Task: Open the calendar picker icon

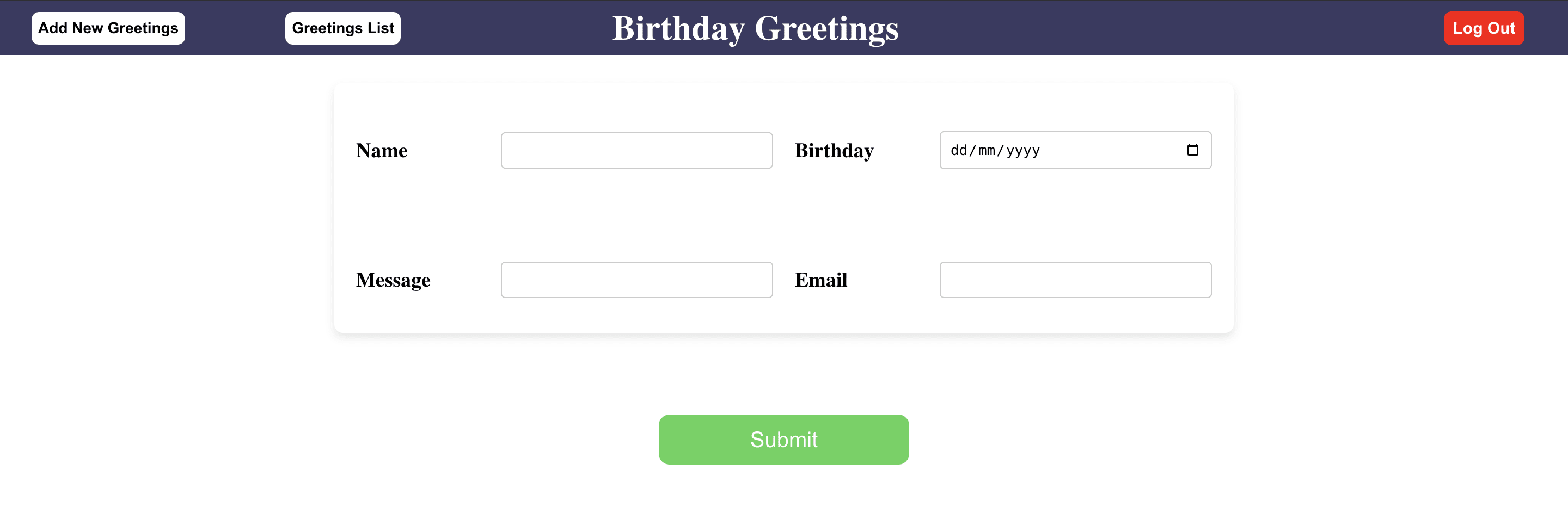Action: [x=1192, y=150]
